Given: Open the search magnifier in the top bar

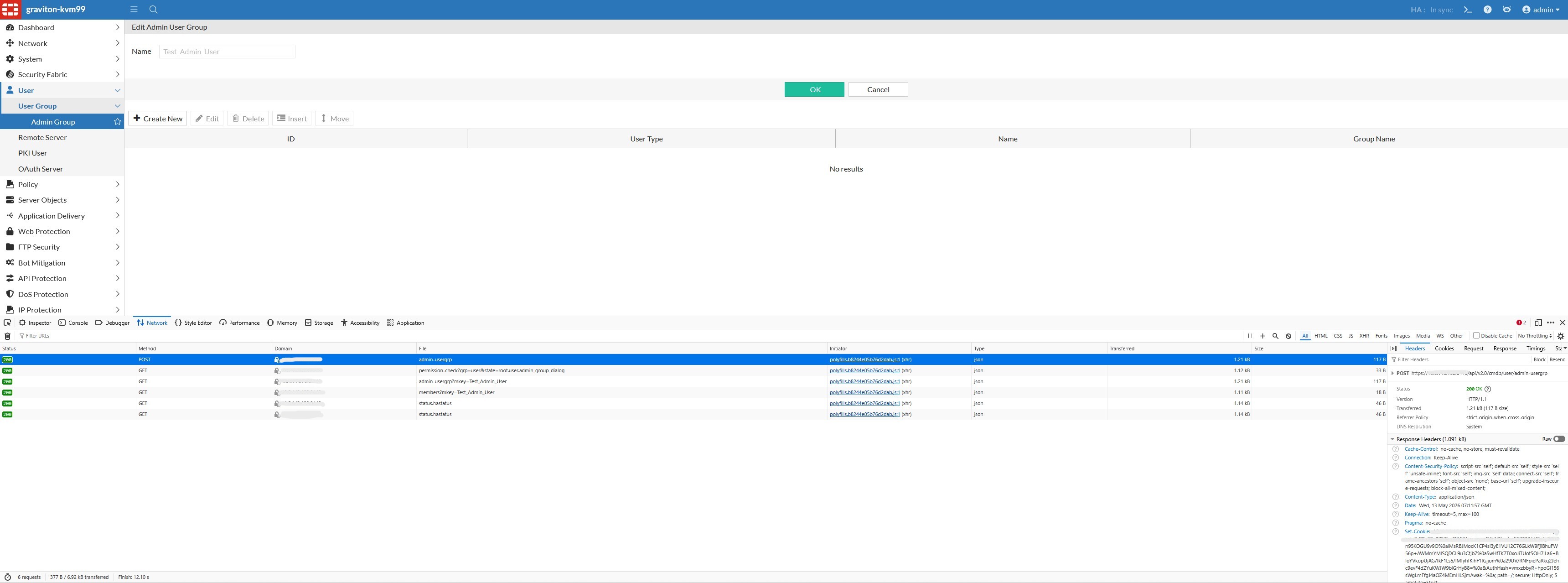Looking at the screenshot, I should [153, 10].
